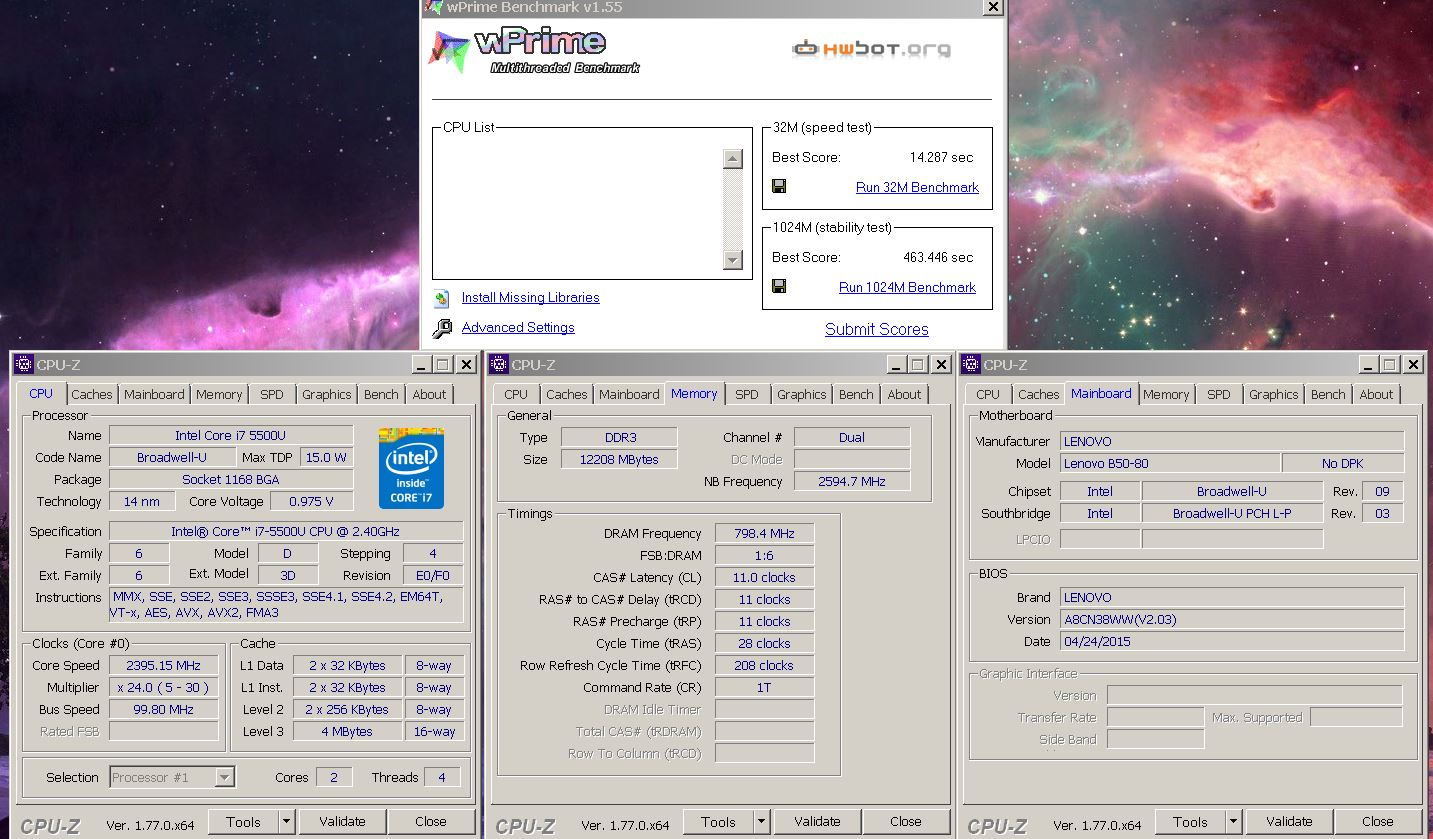This screenshot has height=839, width=1433.
Task: Click the save icon for the 32M score
Action: pyautogui.click(x=779, y=186)
